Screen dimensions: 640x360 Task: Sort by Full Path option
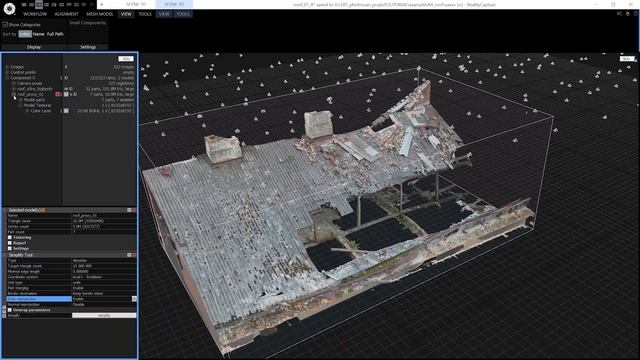coord(55,34)
